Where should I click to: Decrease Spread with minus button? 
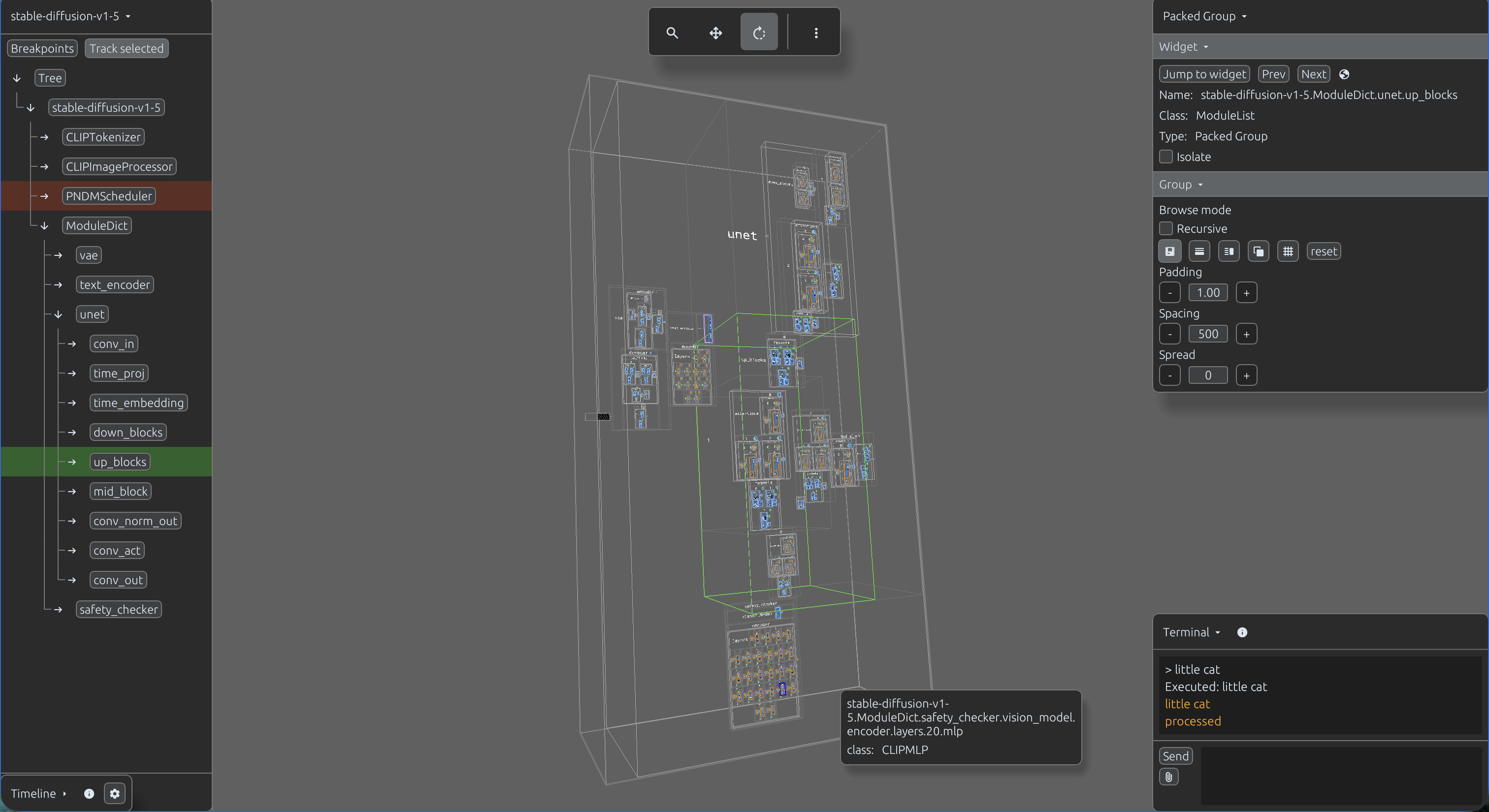(x=1169, y=376)
